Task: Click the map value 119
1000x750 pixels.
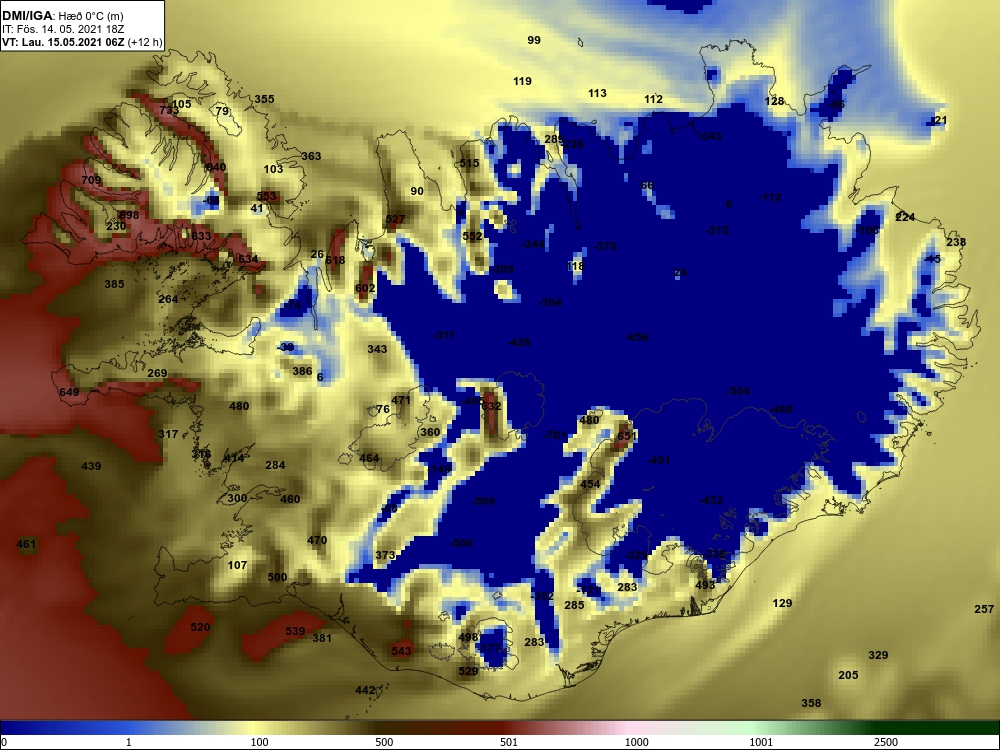Action: [522, 81]
